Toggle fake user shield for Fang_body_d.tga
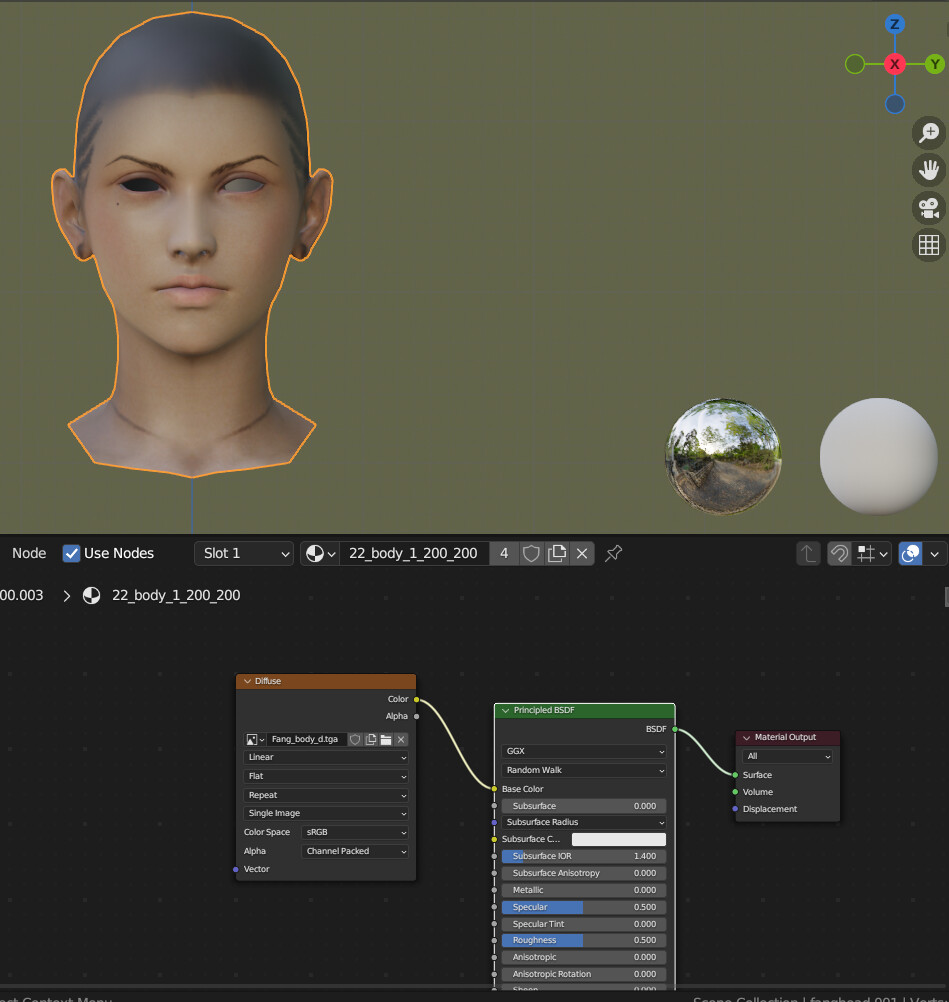949x1002 pixels. coord(355,739)
